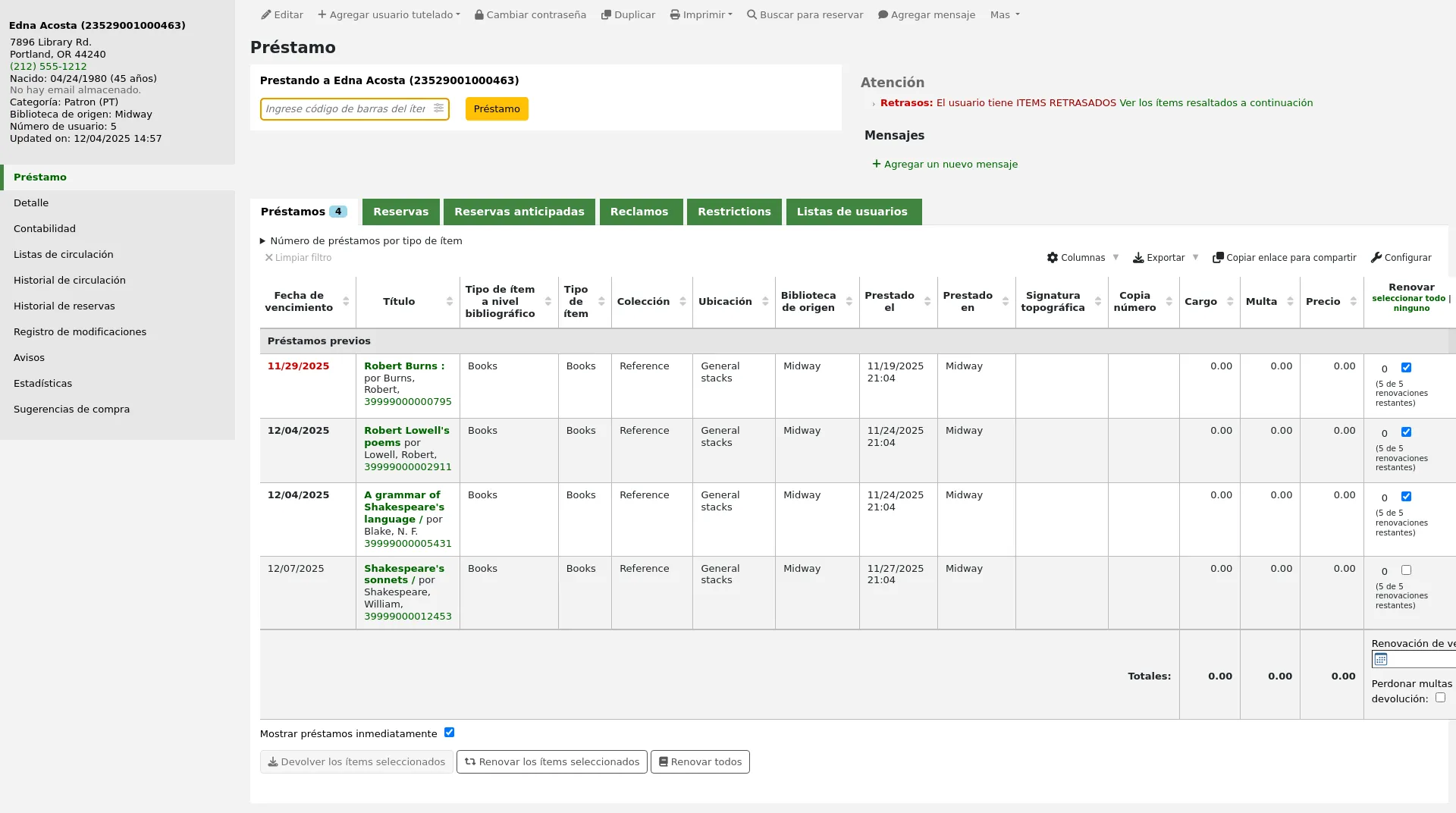The width and height of the screenshot is (1456, 813).
Task: Open Agregar usuario tutelado dropdown
Action: (389, 15)
